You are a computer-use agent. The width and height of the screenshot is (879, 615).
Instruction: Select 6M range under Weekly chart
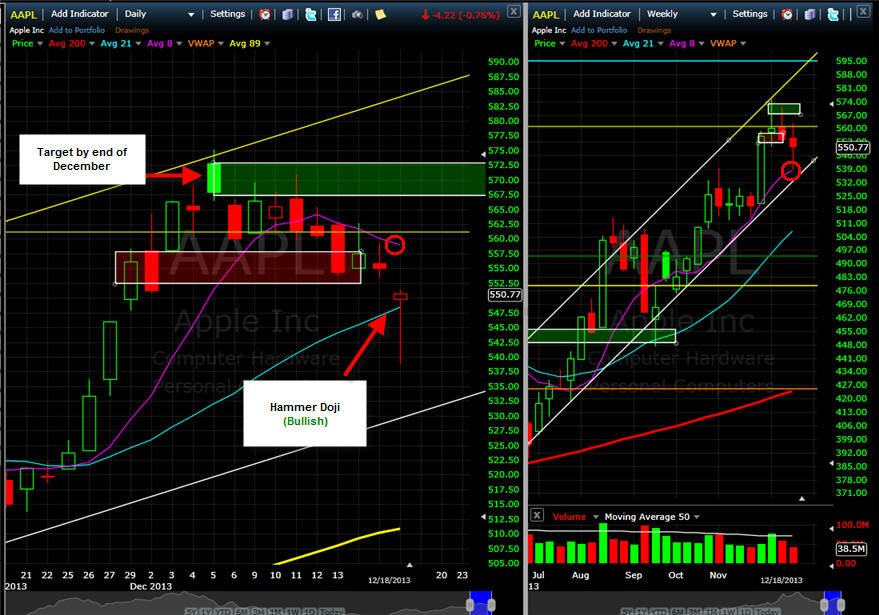(679, 611)
